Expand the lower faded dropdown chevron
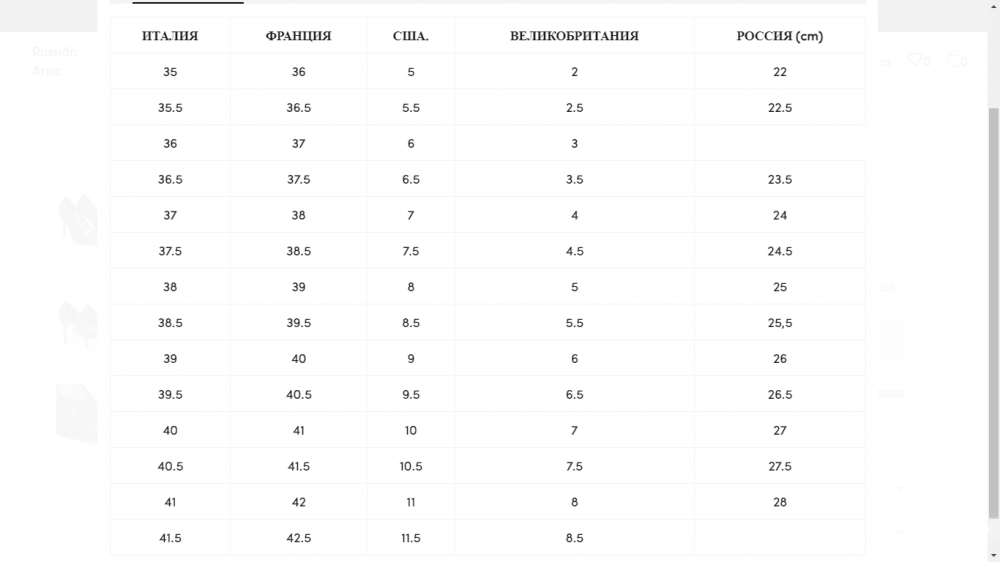The image size is (1000, 562). [899, 532]
